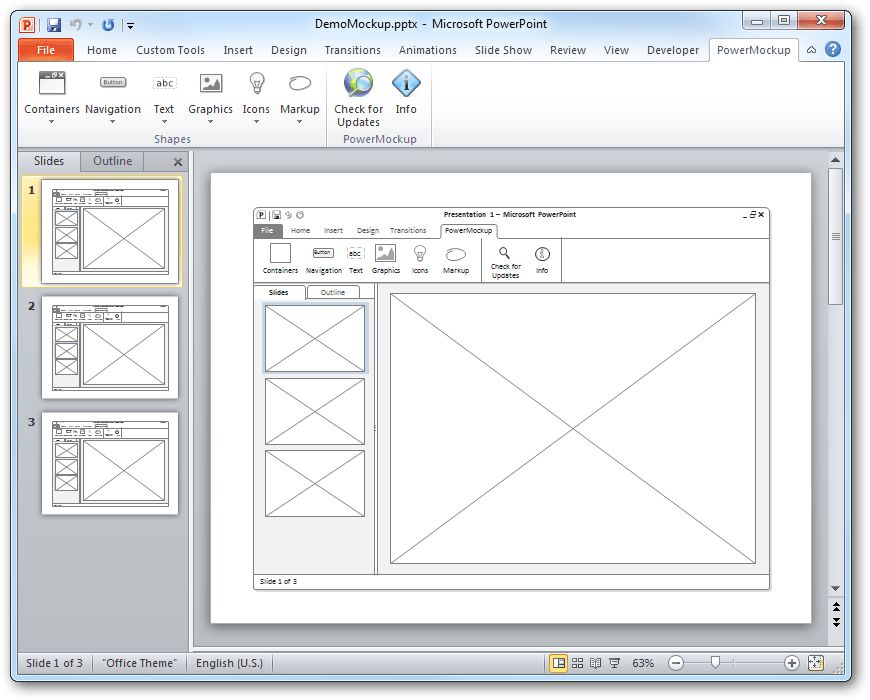Click the zoom slider near 63%

(x=717, y=662)
